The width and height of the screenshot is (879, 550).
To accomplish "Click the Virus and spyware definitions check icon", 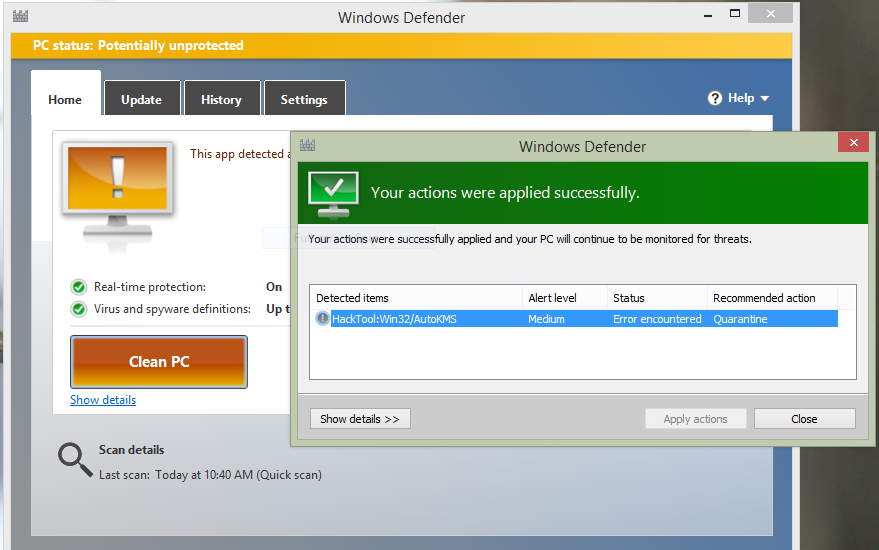I will pos(78,309).
